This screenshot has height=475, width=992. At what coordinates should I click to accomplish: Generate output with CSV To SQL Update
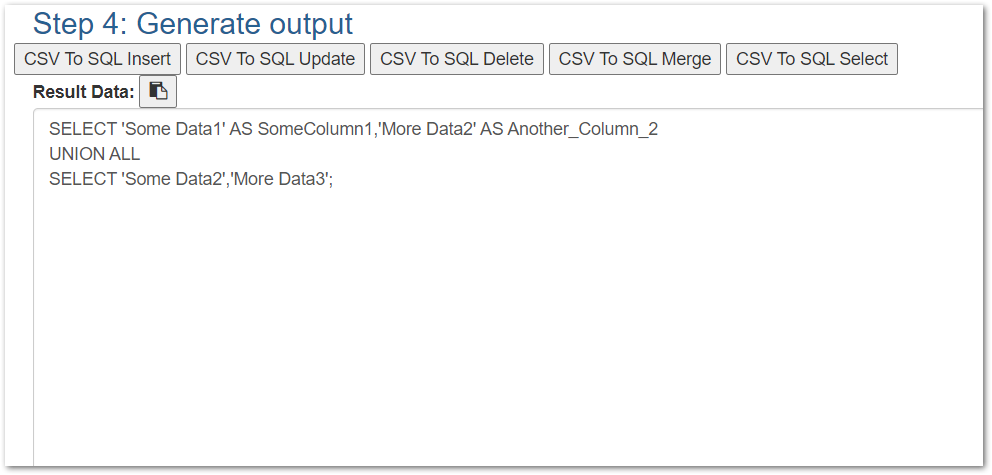pos(275,59)
